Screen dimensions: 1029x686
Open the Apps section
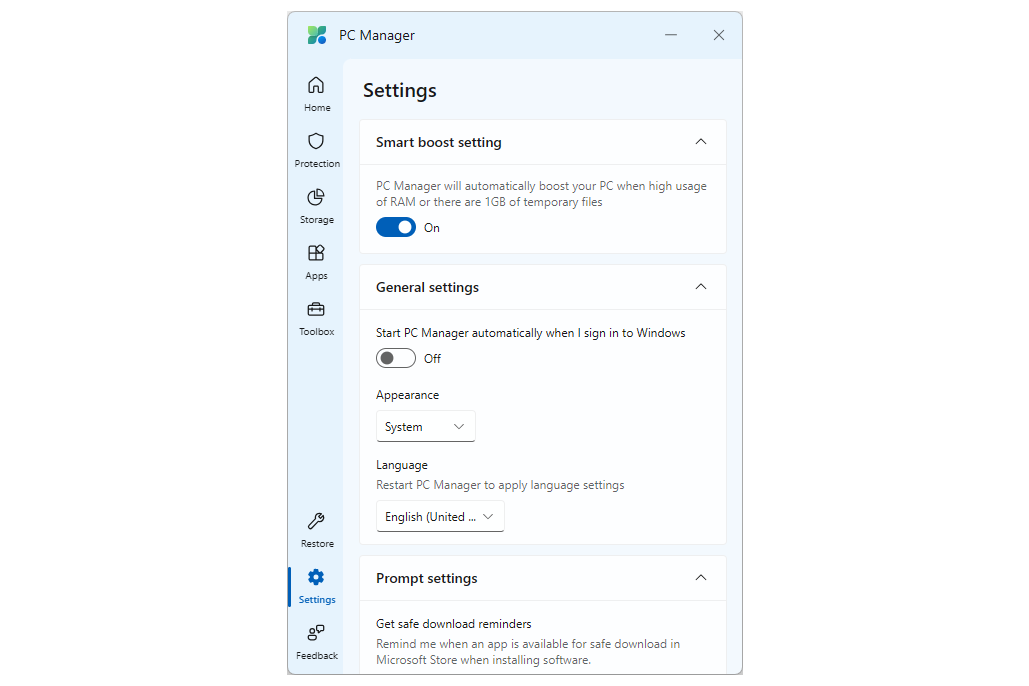(316, 263)
